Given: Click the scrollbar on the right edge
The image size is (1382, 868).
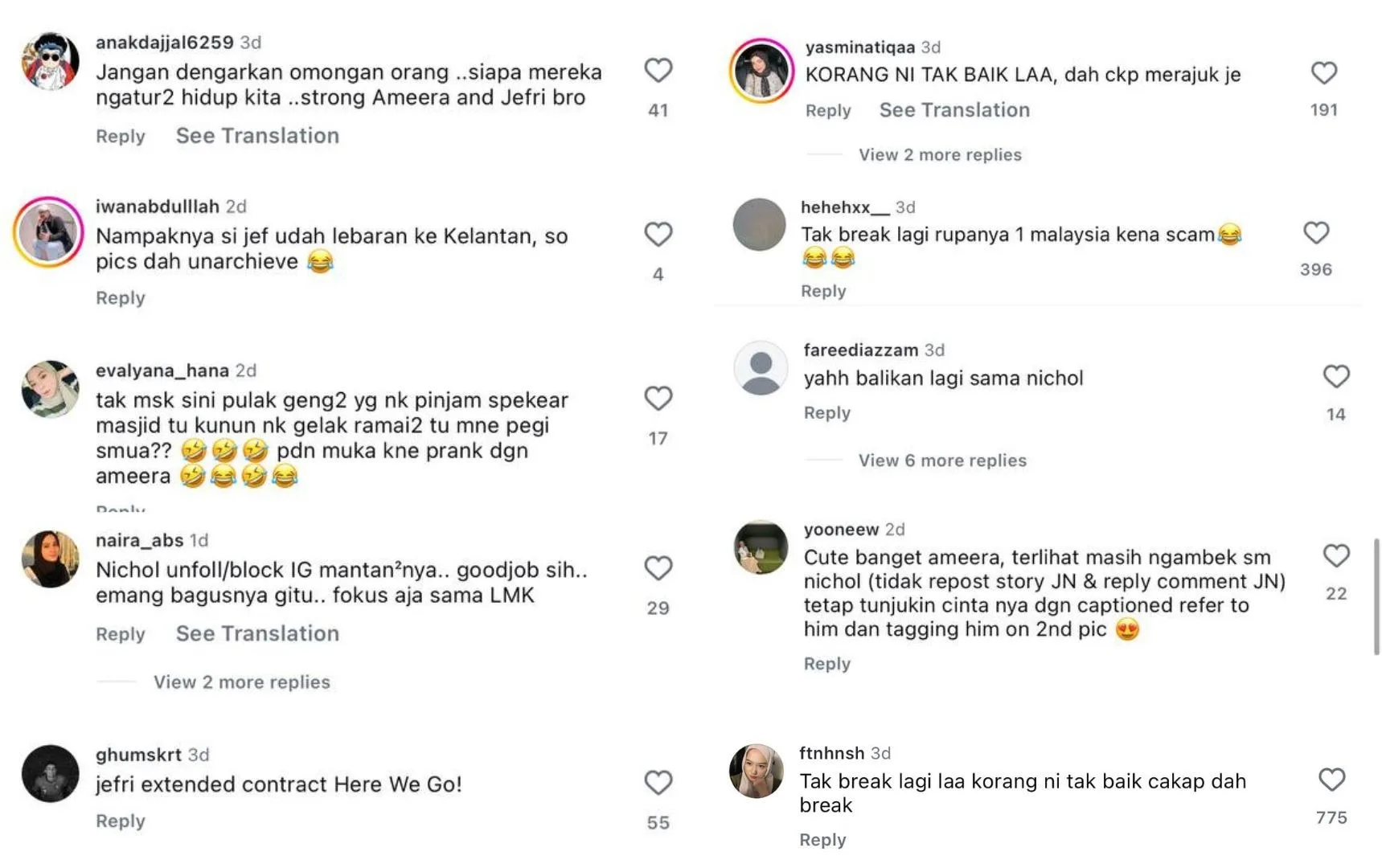Looking at the screenshot, I should [1376, 596].
